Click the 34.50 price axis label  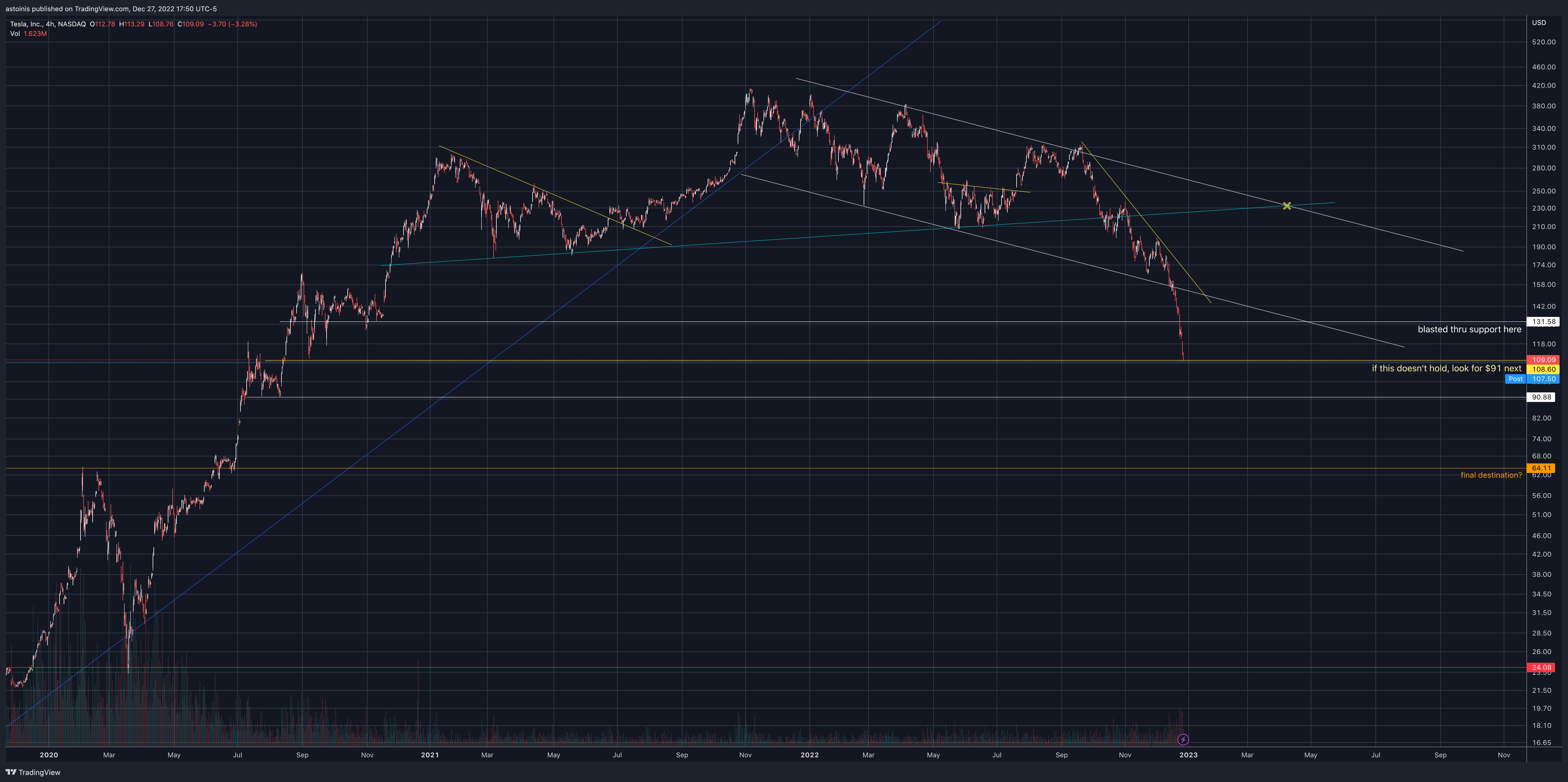(1542, 594)
